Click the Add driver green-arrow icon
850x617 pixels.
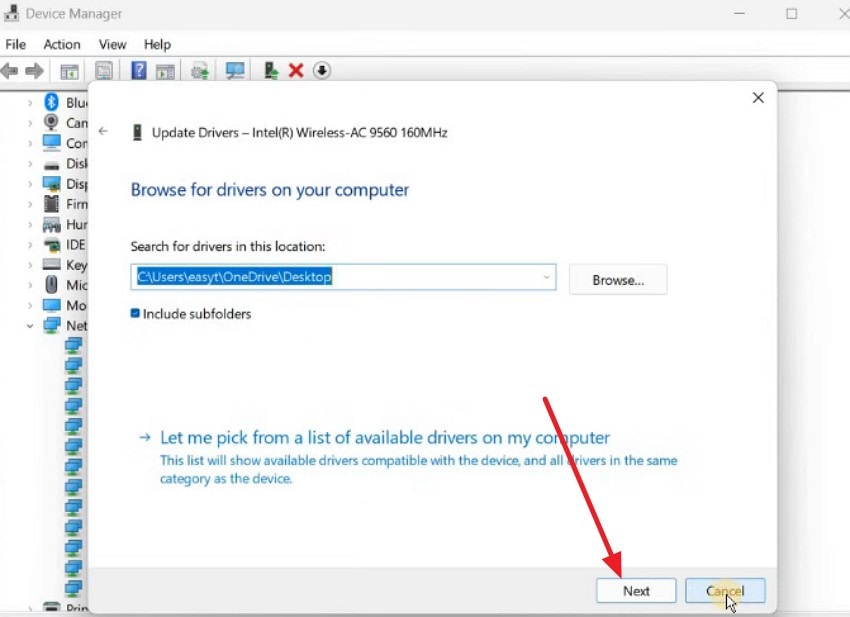271,70
